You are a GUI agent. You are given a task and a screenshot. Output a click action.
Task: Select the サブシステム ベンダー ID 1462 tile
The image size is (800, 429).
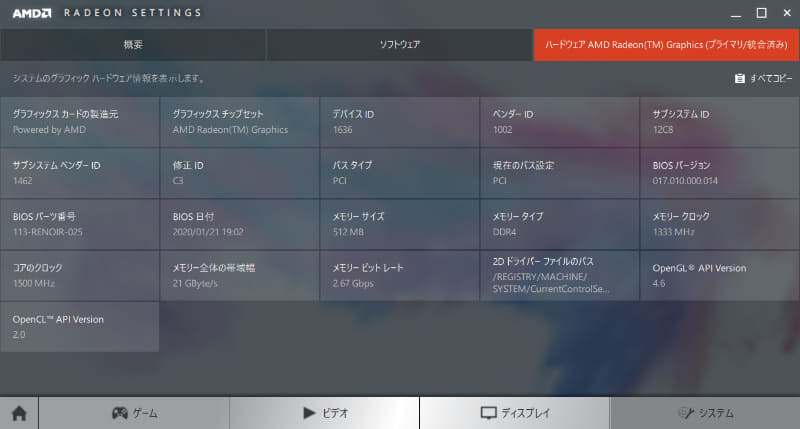point(80,173)
